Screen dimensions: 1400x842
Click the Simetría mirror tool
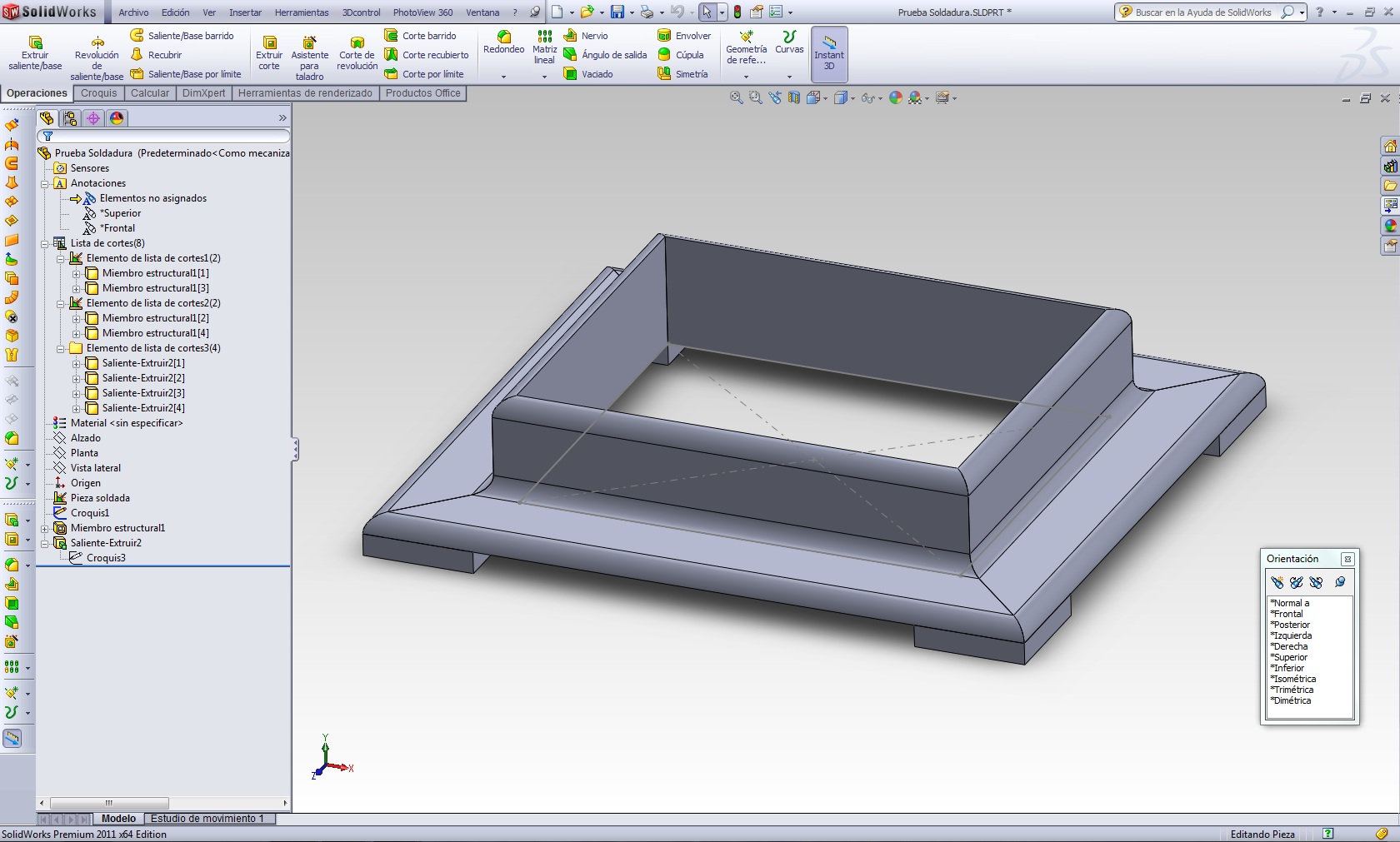click(x=682, y=74)
